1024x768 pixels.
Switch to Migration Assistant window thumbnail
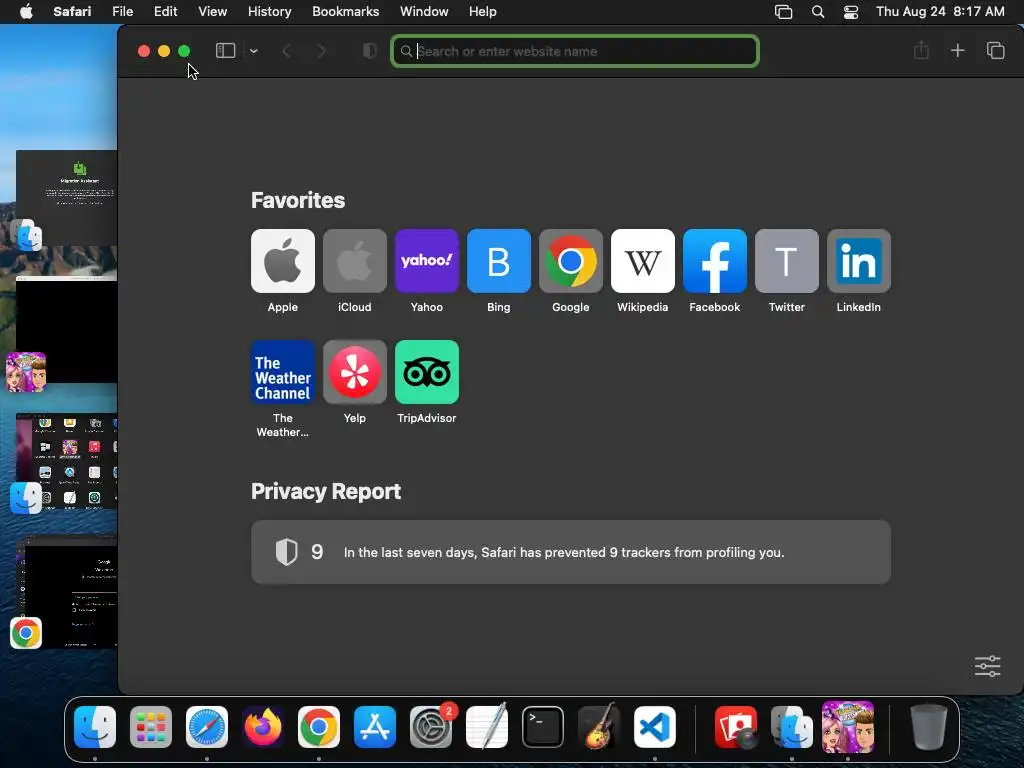click(x=67, y=197)
